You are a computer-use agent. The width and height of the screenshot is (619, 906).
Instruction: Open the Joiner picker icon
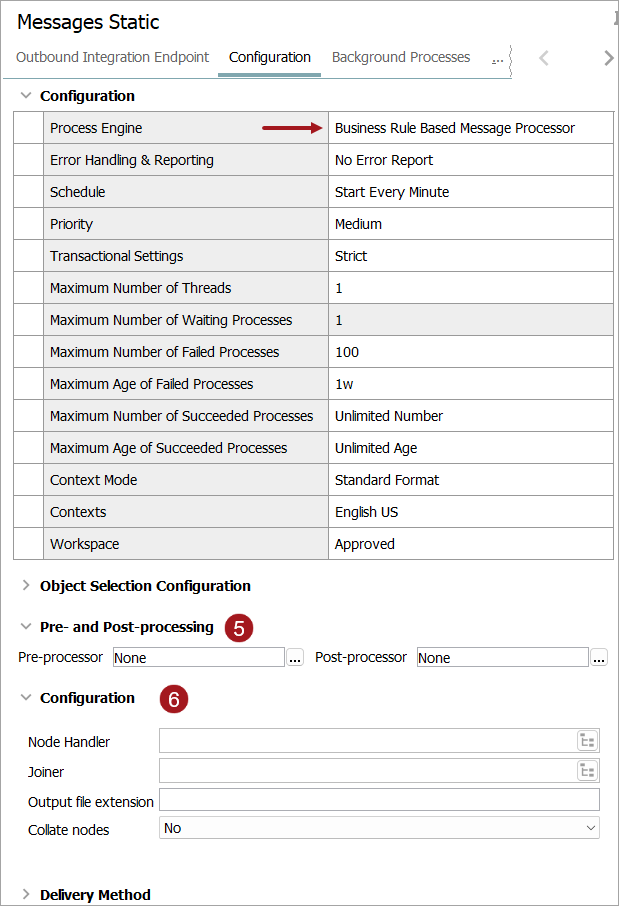[x=587, y=771]
